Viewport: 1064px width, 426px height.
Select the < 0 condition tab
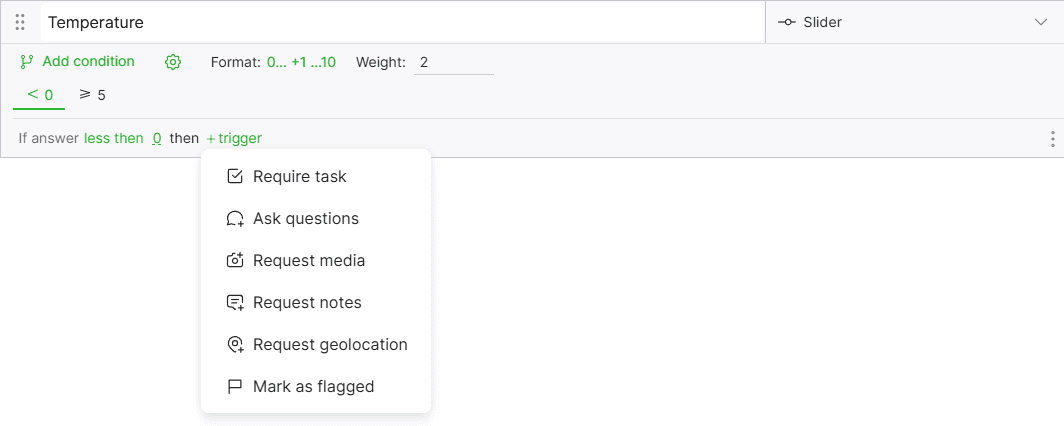39,95
